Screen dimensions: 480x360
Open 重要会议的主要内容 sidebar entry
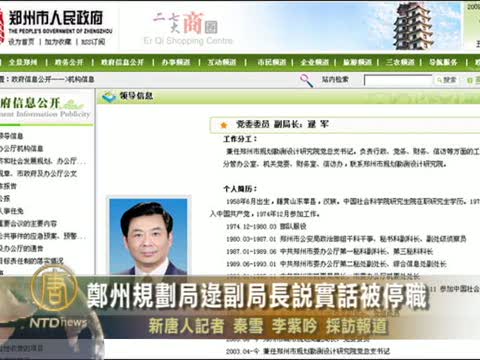click(28, 224)
